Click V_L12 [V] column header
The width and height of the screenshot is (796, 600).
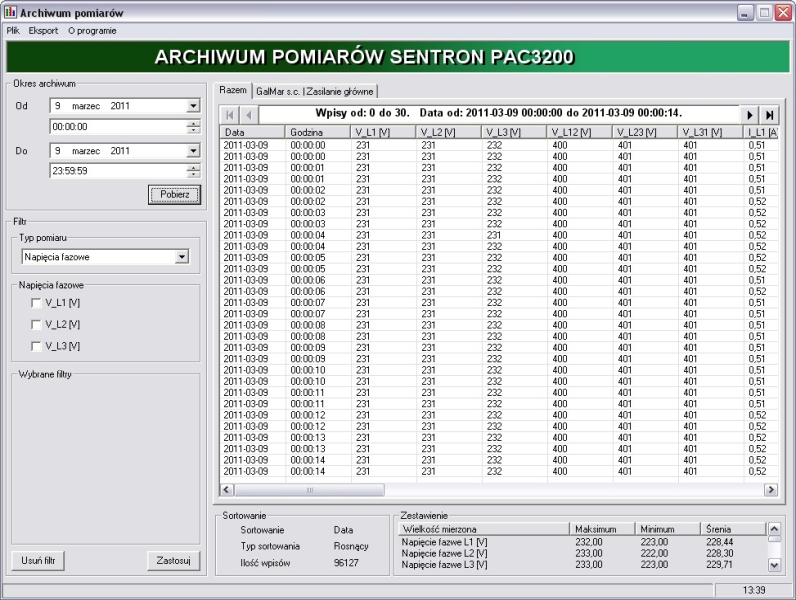[580, 132]
